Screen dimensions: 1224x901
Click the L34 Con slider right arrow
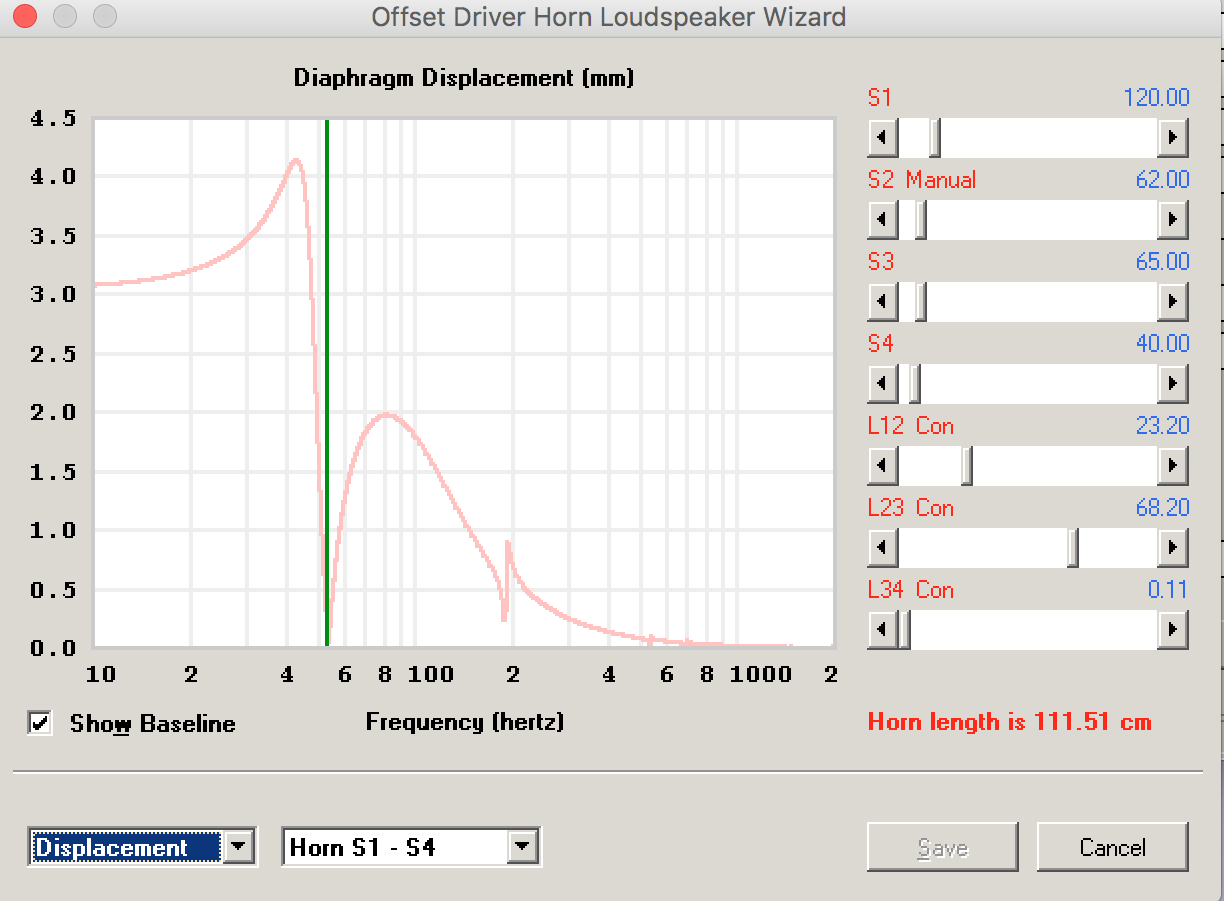pos(1172,629)
